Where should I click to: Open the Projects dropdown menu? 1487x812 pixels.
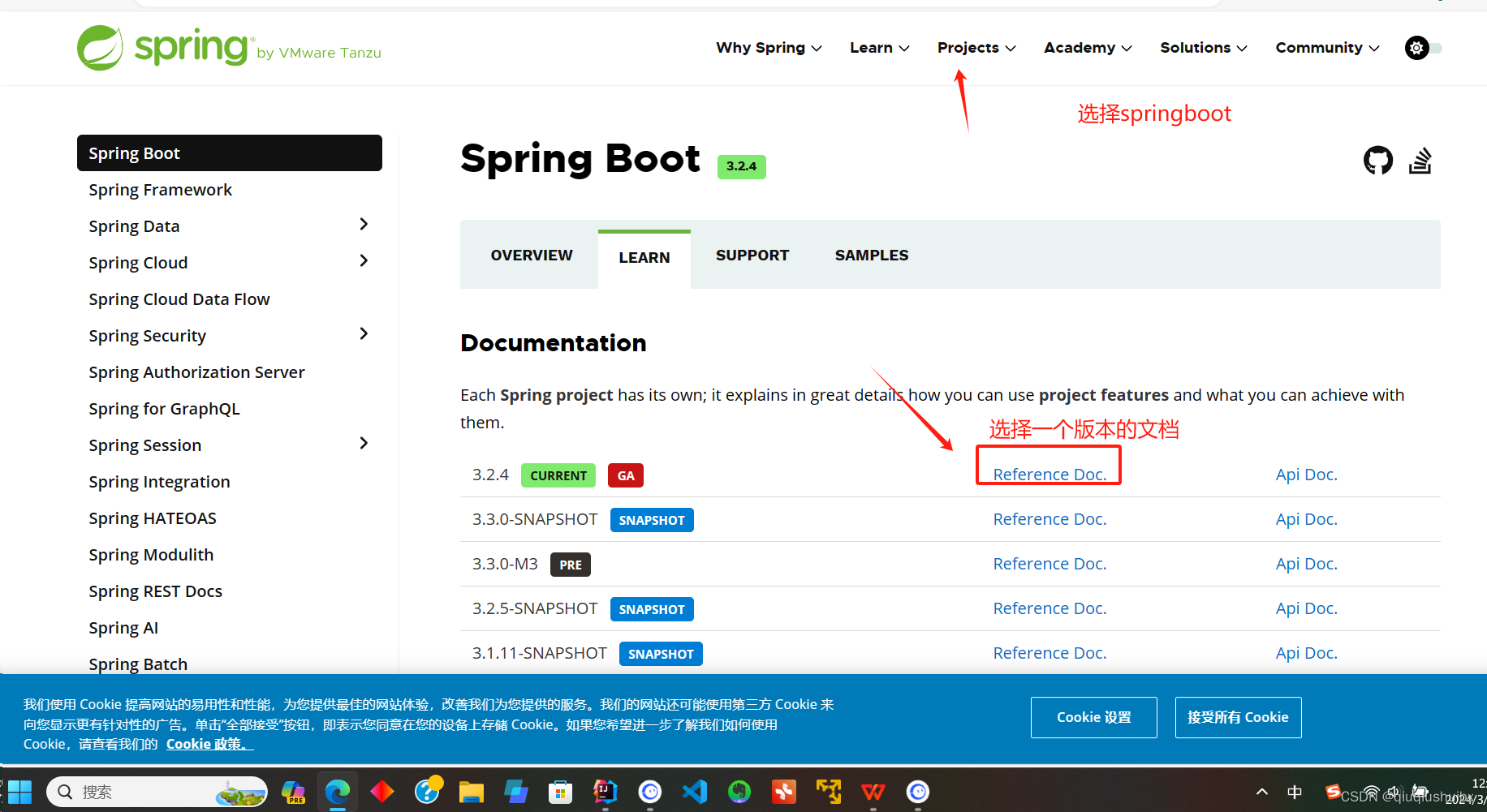[x=976, y=48]
